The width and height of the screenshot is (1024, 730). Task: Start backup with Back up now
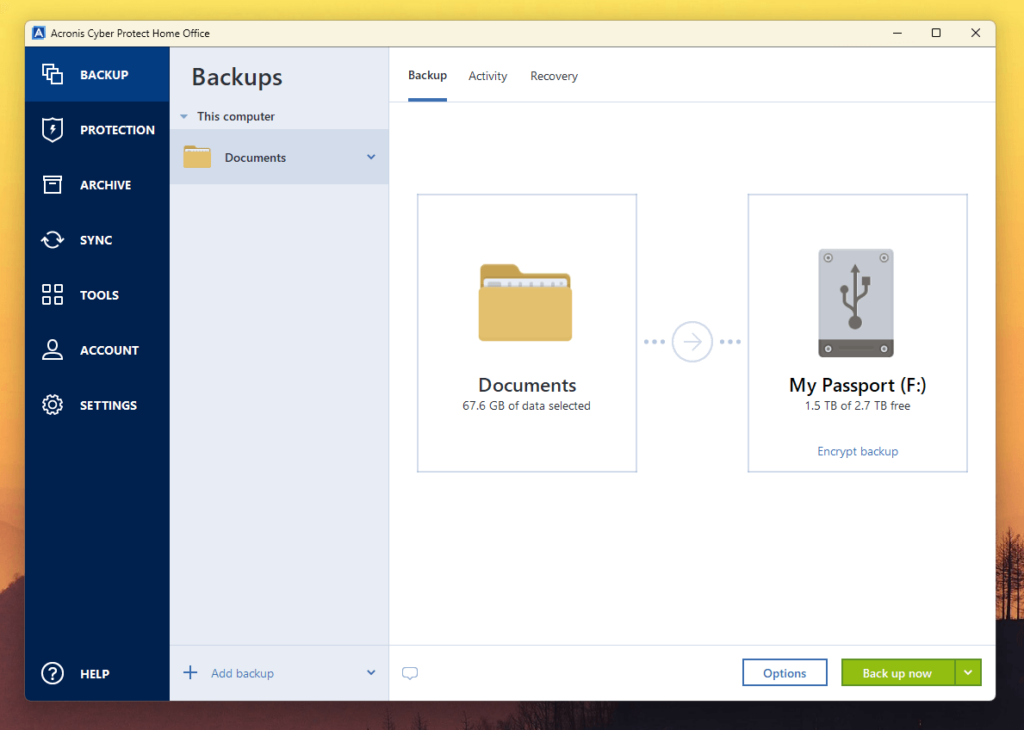(x=898, y=673)
